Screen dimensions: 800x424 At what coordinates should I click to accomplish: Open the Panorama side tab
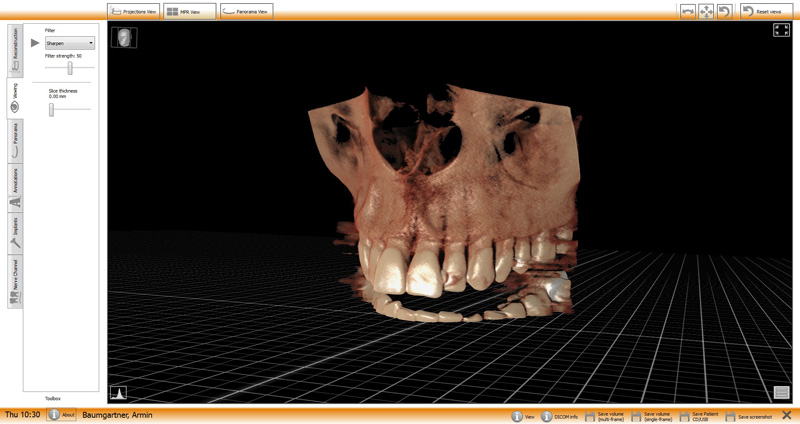[15, 140]
